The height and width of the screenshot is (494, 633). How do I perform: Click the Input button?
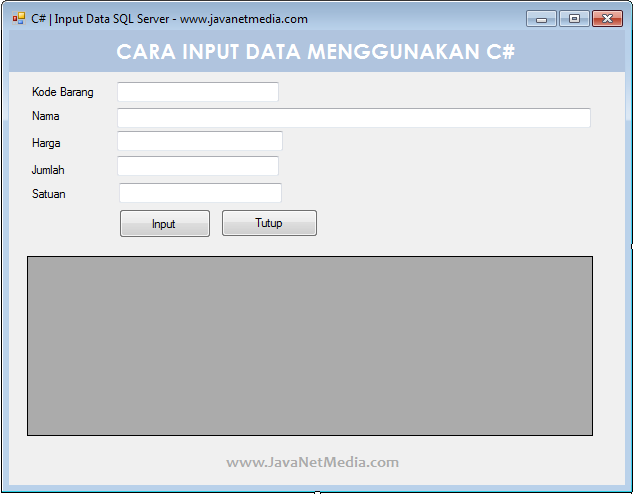pyautogui.click(x=165, y=224)
